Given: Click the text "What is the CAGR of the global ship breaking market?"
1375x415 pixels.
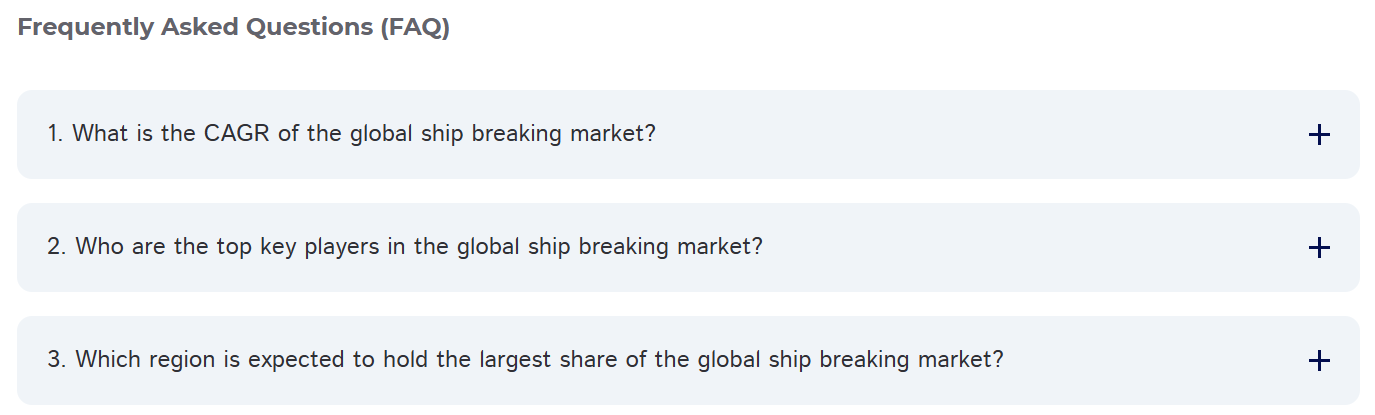Looking at the screenshot, I should [364, 133].
